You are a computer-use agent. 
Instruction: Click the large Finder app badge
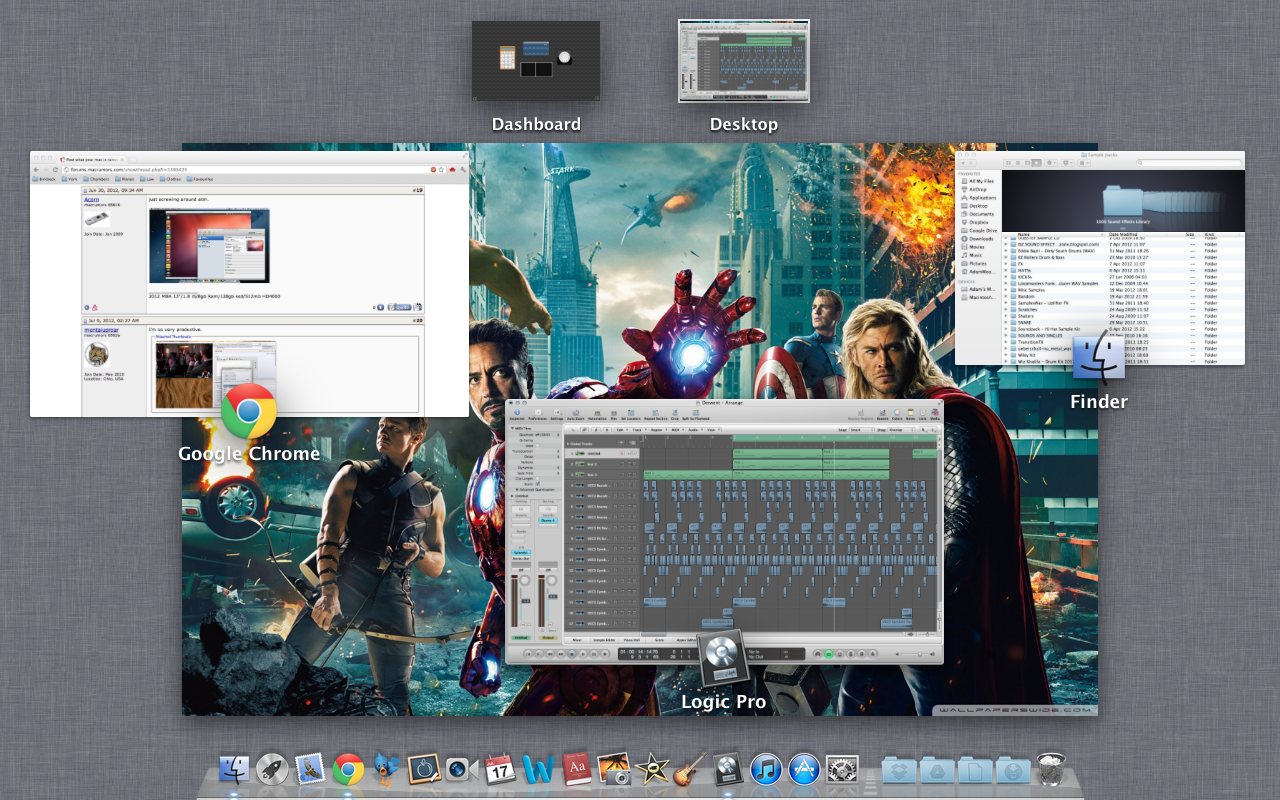coord(1099,358)
